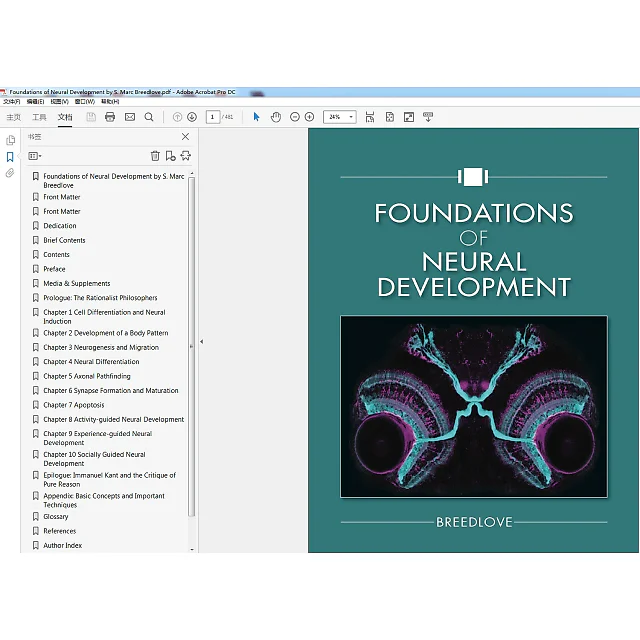This screenshot has height=640, width=640.
Task: Select the 'Media & Supplements' bookmark
Action: point(77,283)
